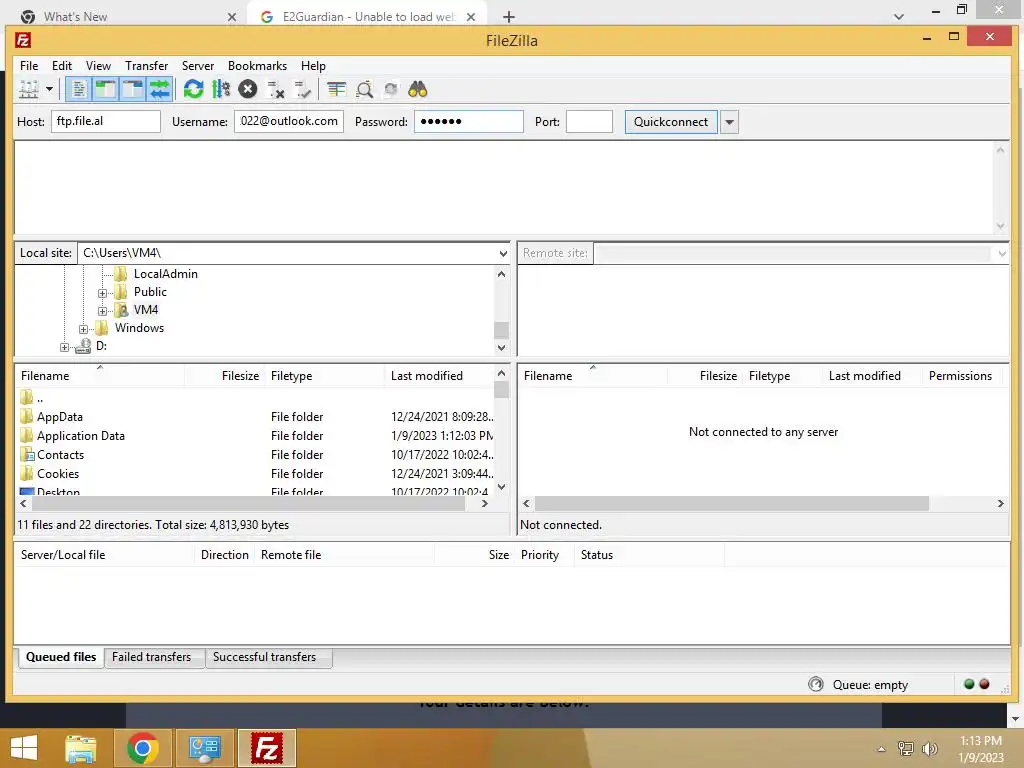Select the parent directory '..' entry

click(x=256, y=398)
